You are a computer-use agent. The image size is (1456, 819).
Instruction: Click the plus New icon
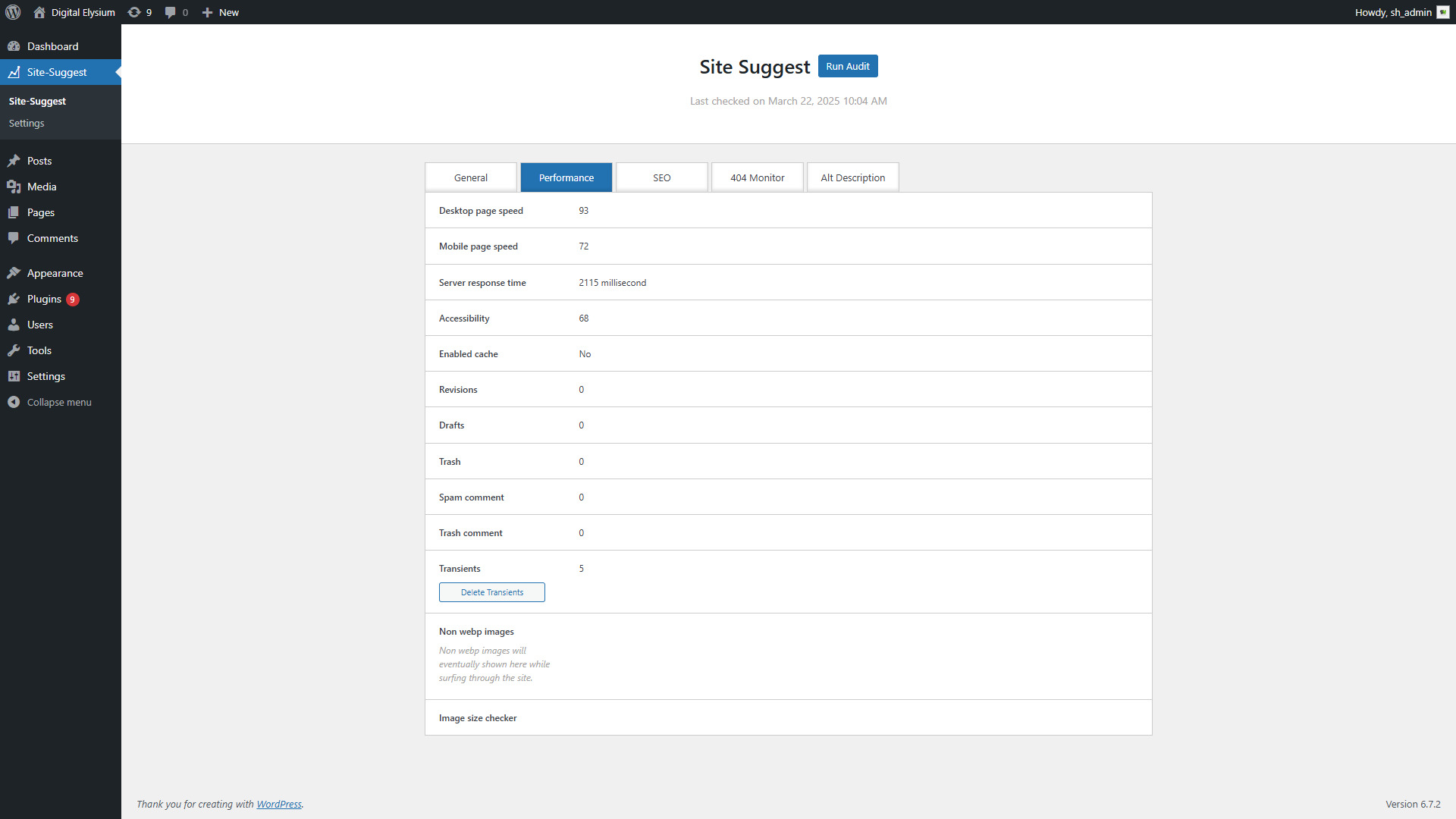point(207,12)
